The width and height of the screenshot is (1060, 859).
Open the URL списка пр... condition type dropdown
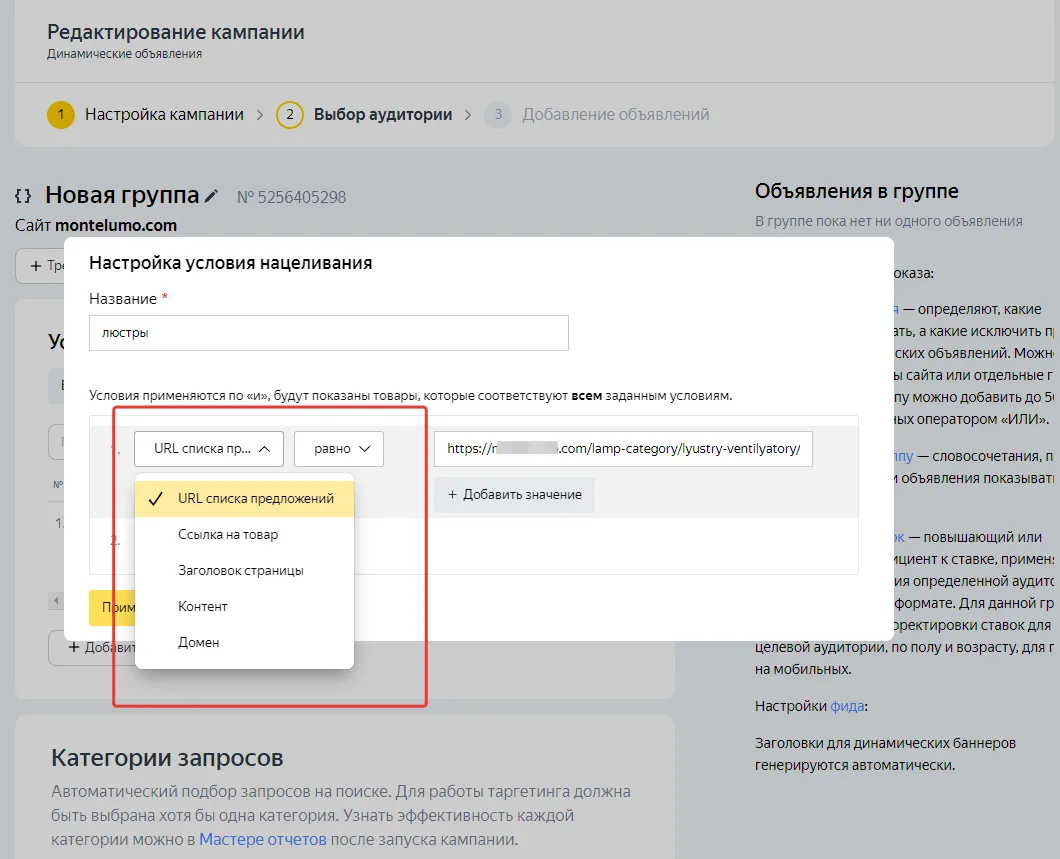pos(209,449)
